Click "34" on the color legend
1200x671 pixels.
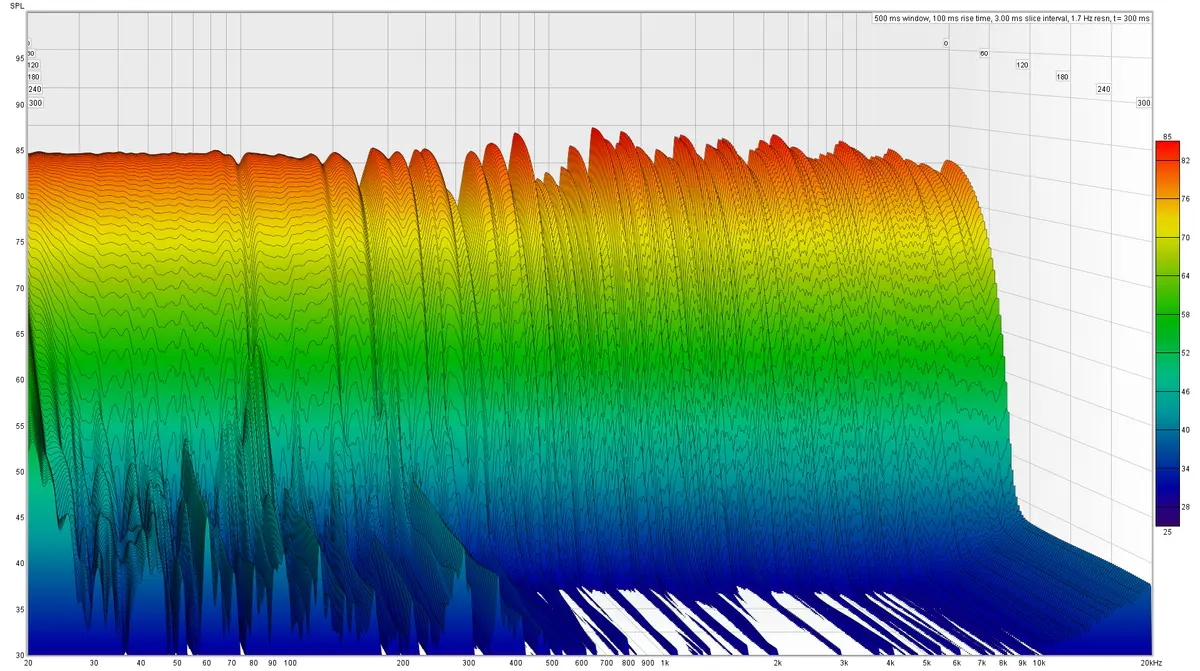pos(1186,468)
